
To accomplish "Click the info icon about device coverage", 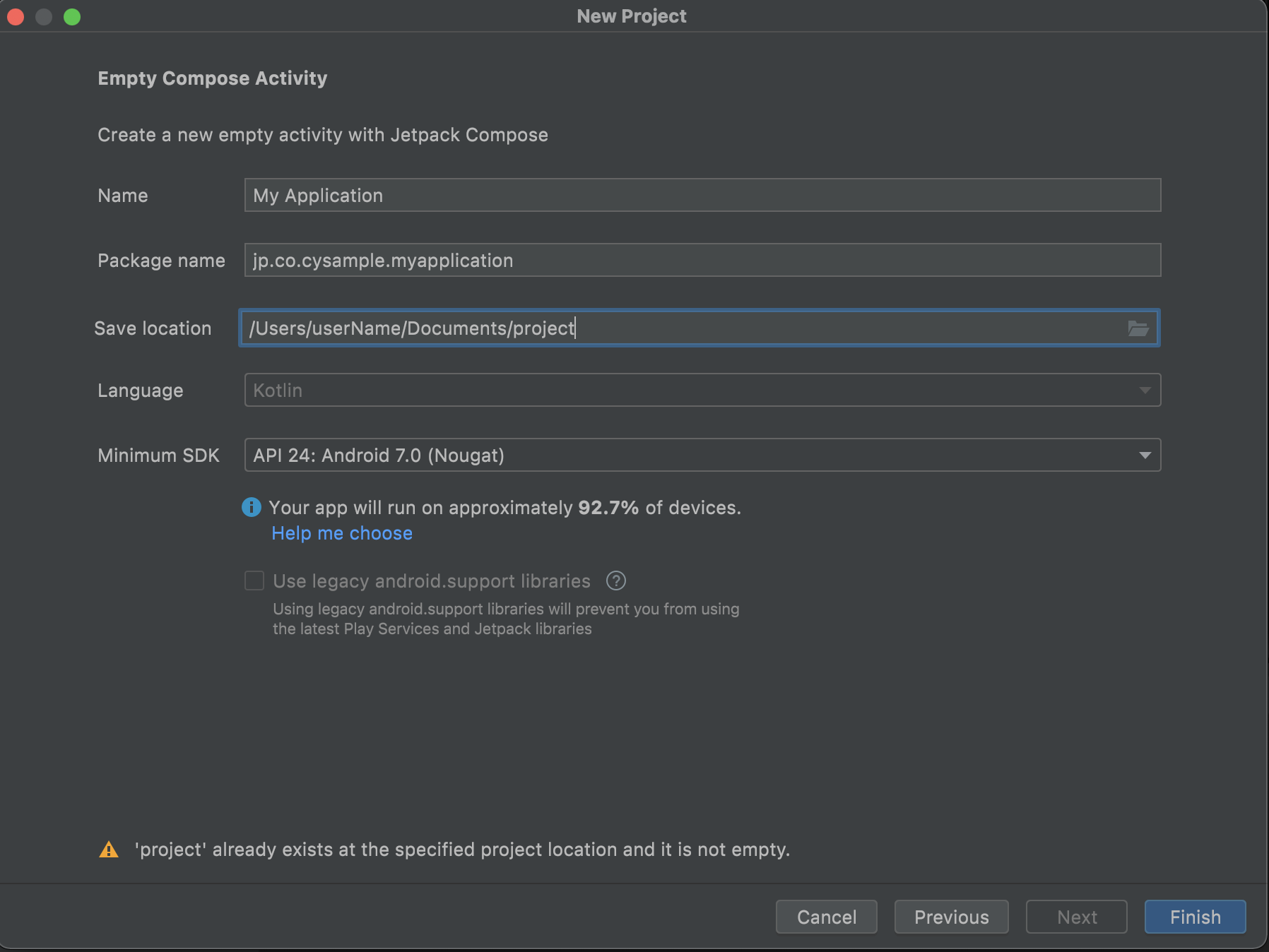I will [252, 507].
